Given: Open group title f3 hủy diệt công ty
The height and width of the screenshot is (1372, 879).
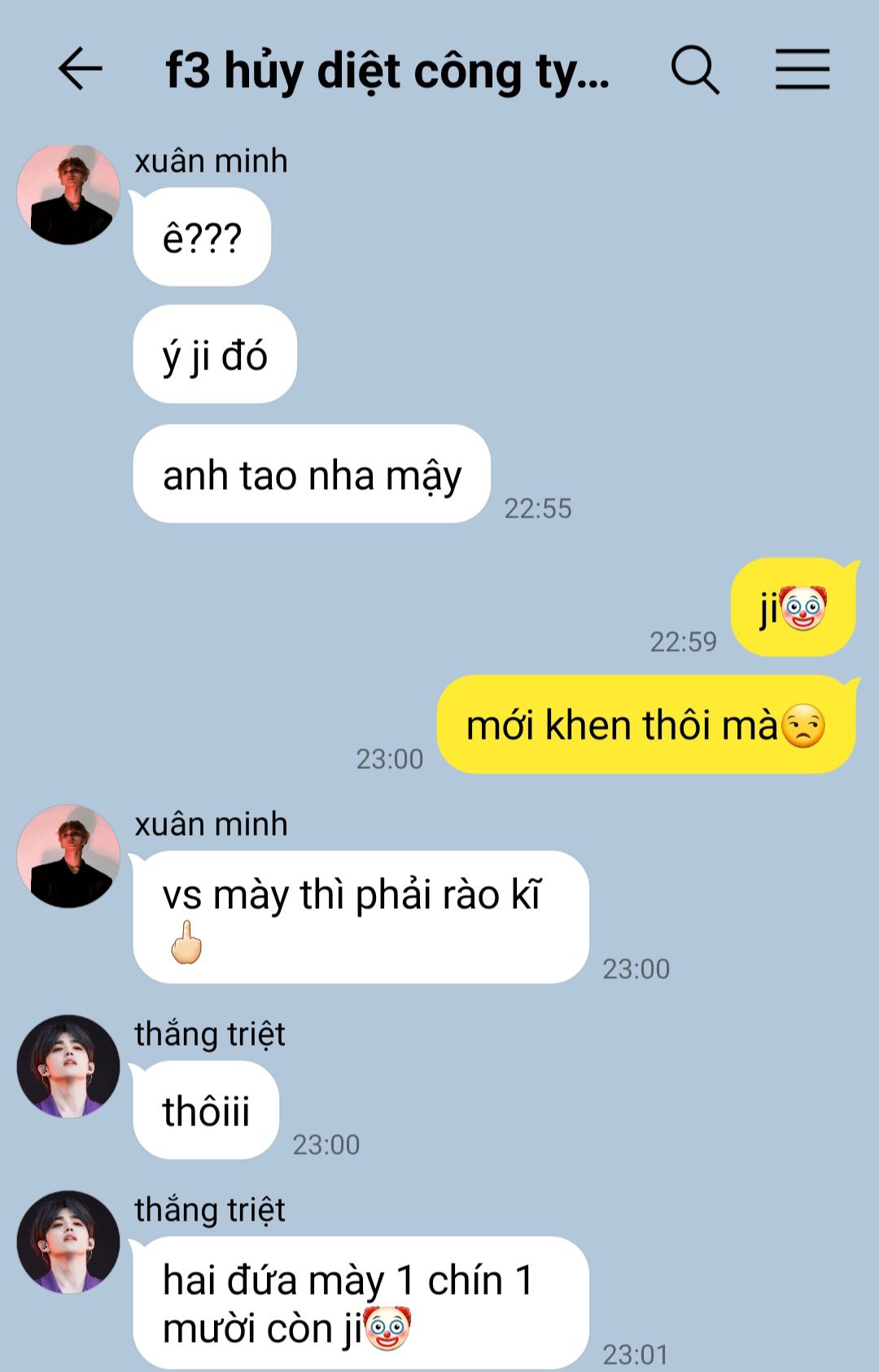Looking at the screenshot, I should tap(387, 71).
